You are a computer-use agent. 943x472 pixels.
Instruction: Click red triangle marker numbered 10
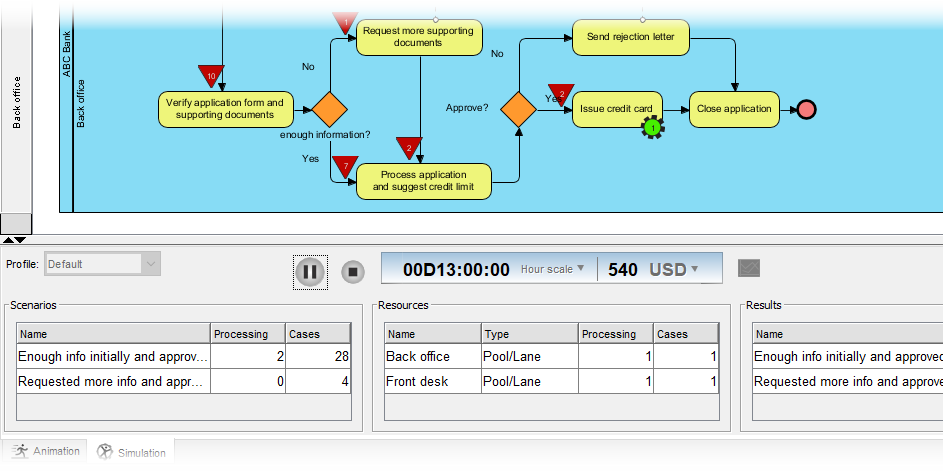coord(210,76)
